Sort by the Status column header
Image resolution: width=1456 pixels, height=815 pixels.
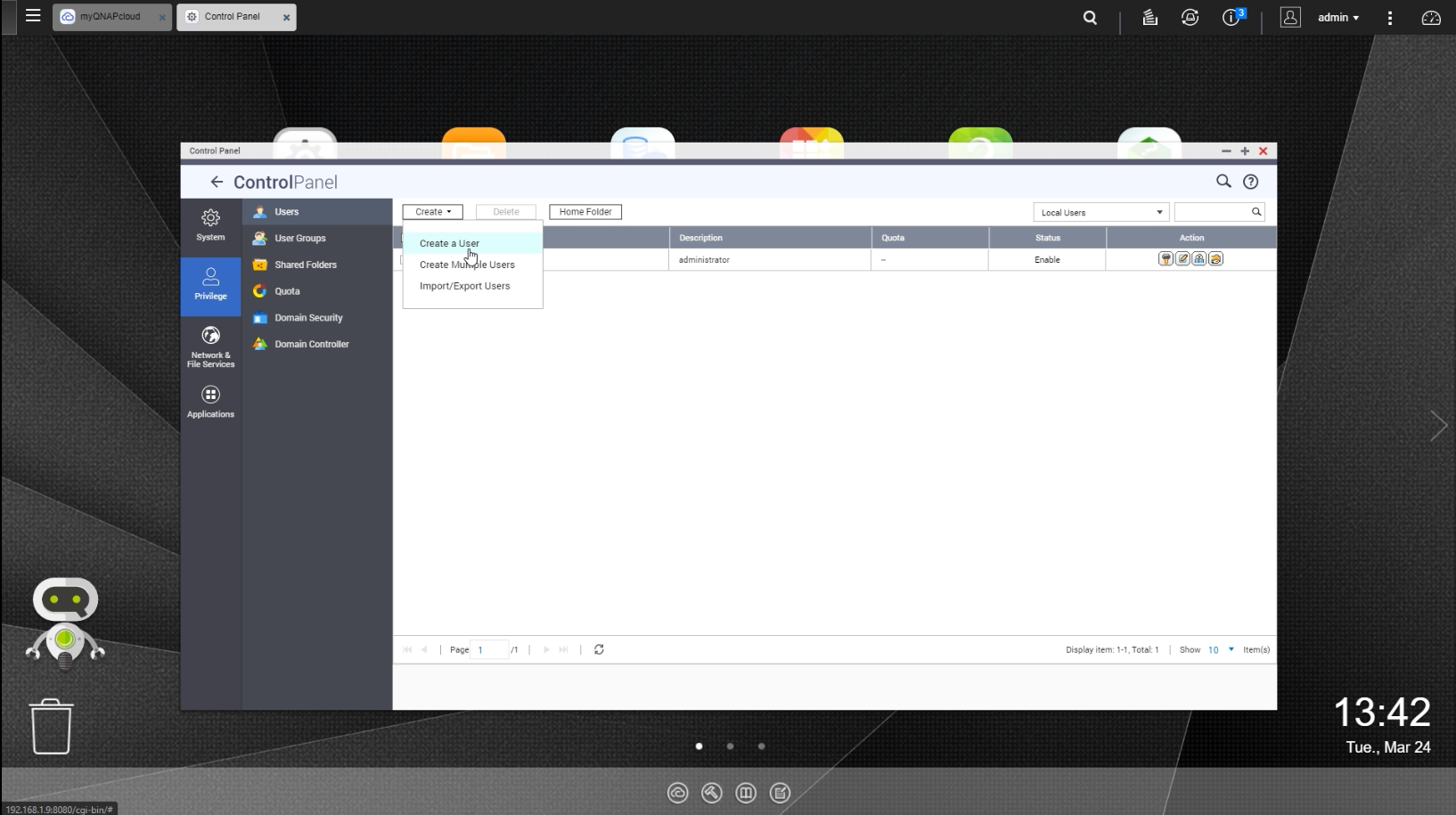point(1048,238)
